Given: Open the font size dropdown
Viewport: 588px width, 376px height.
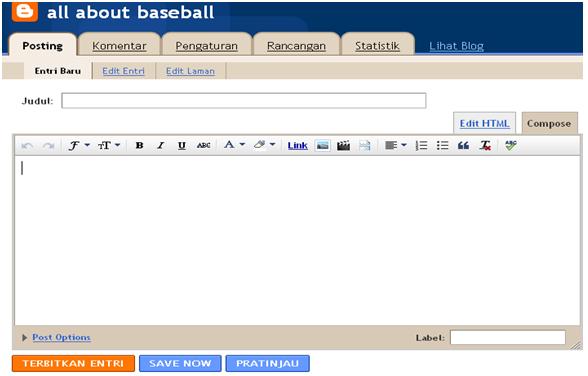Looking at the screenshot, I should coord(109,145).
